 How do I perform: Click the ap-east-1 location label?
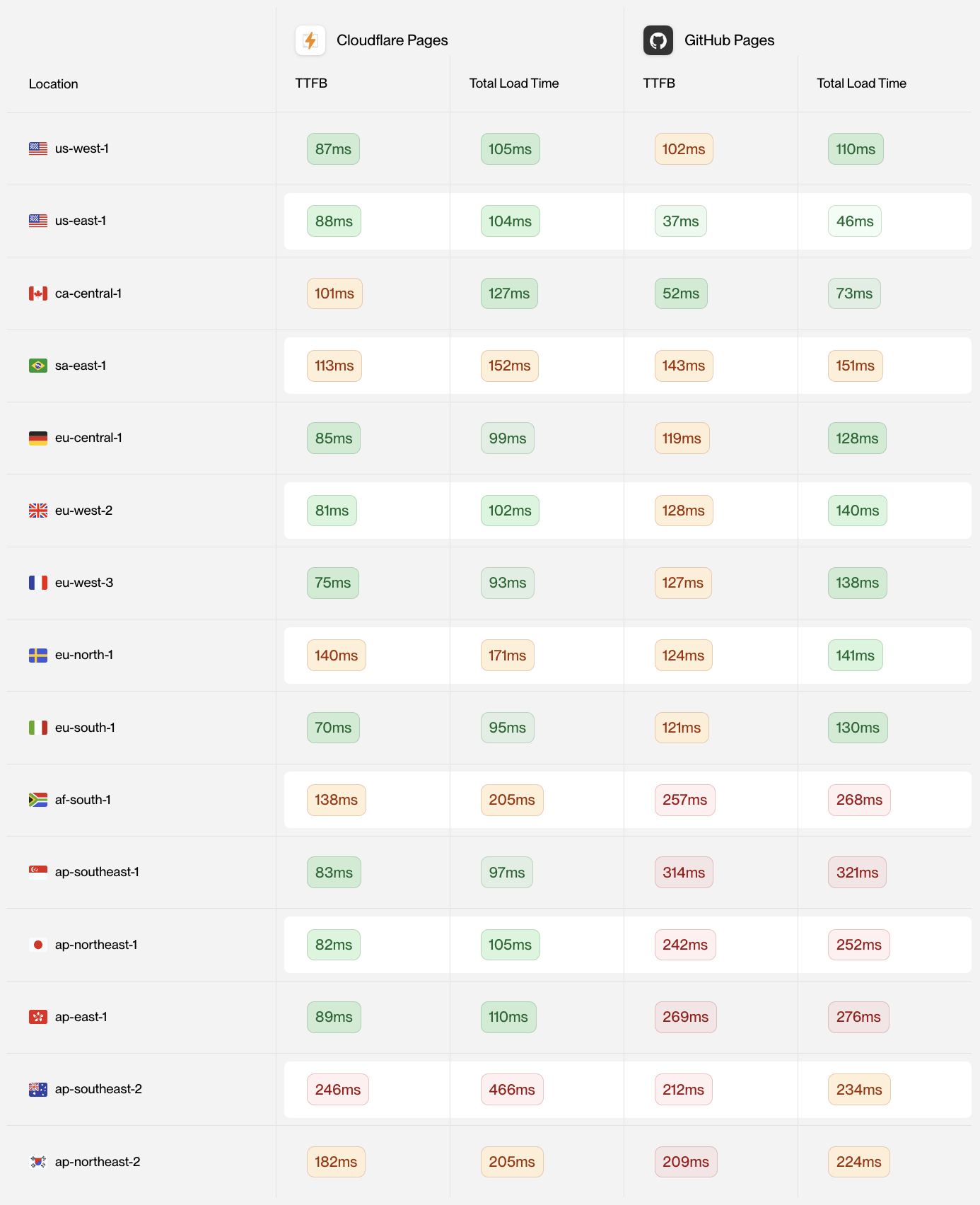81,1017
